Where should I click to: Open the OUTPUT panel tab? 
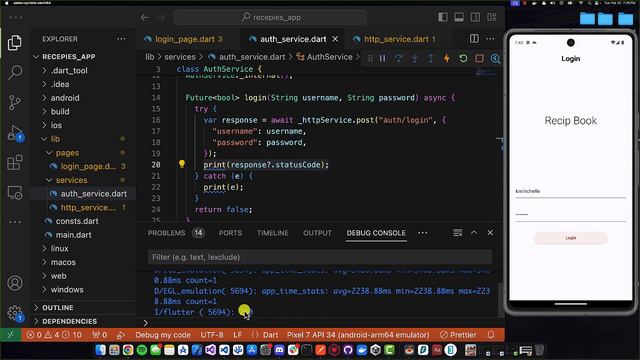317,233
